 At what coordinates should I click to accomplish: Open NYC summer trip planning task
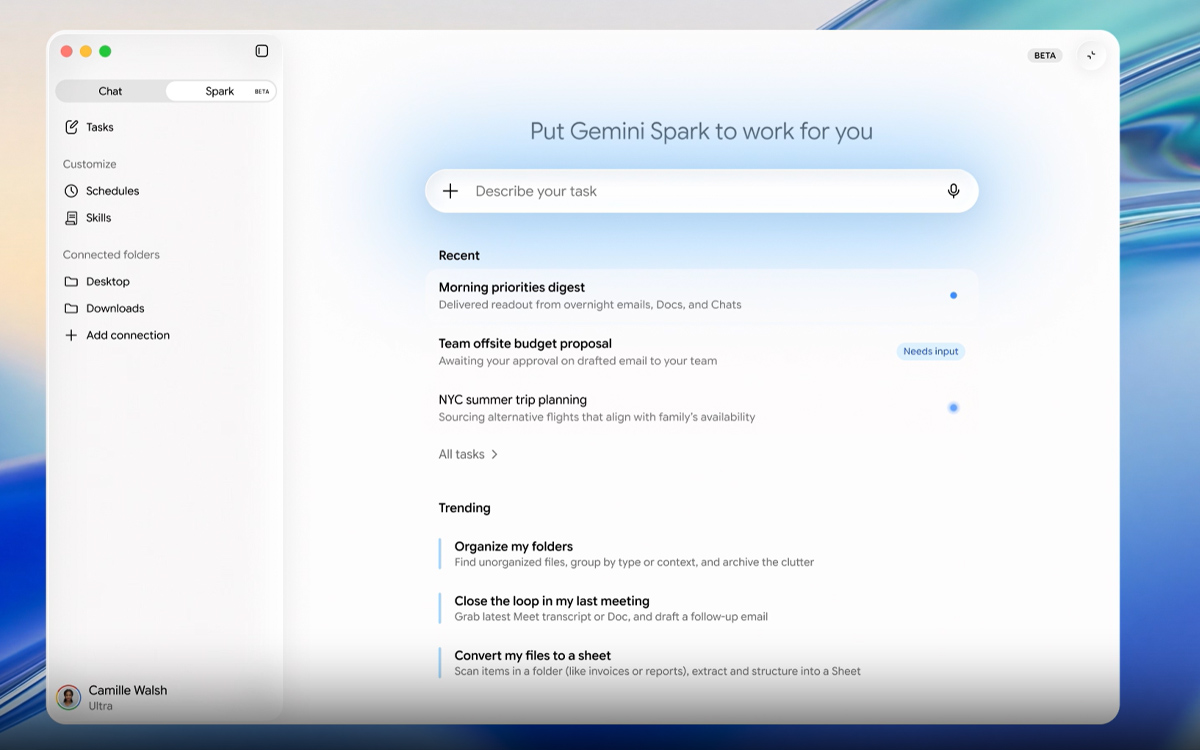click(702, 408)
